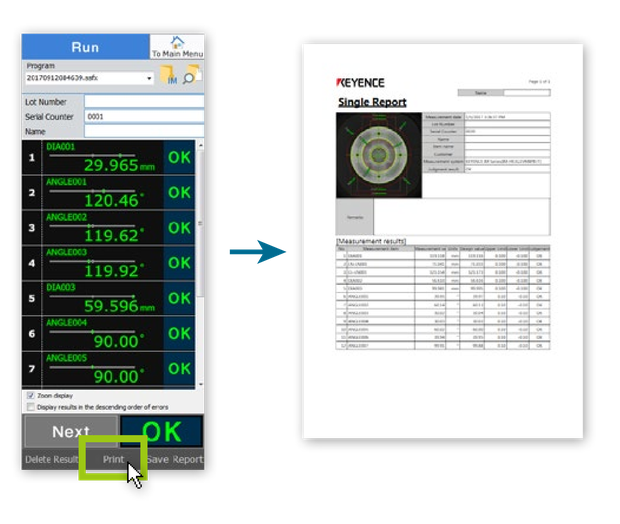Select ANGLE002 result row 119.62
Viewport: 620px width, 524px height.
108,228
